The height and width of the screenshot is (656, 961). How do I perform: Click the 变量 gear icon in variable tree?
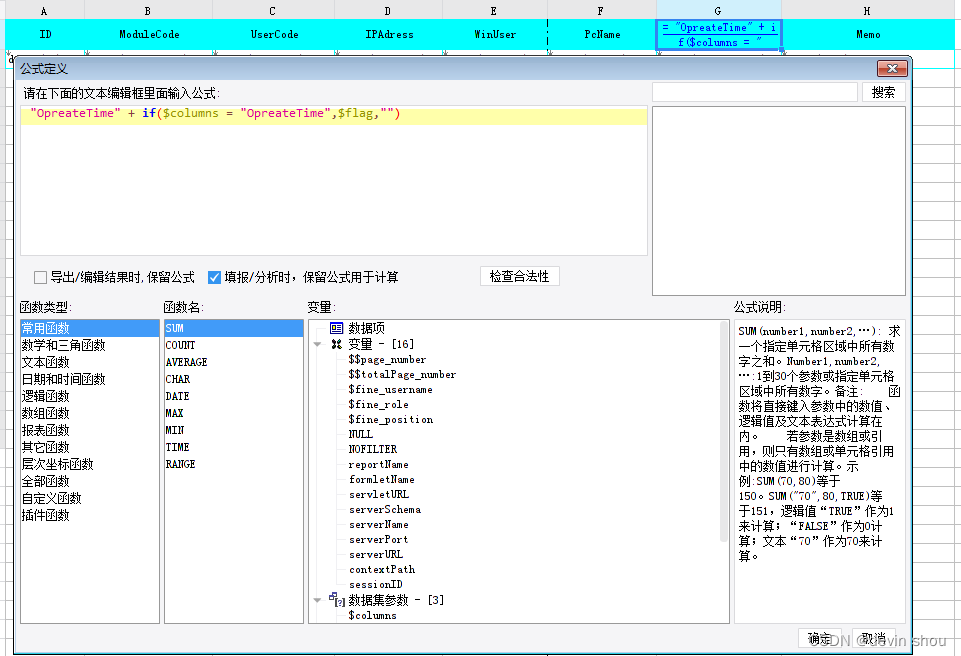(334, 342)
